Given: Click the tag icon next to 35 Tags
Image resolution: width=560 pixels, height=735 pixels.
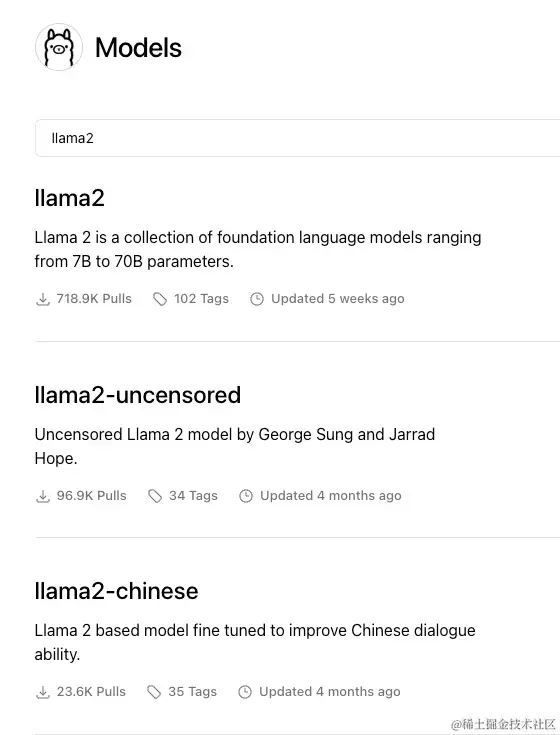Looking at the screenshot, I should tap(154, 692).
